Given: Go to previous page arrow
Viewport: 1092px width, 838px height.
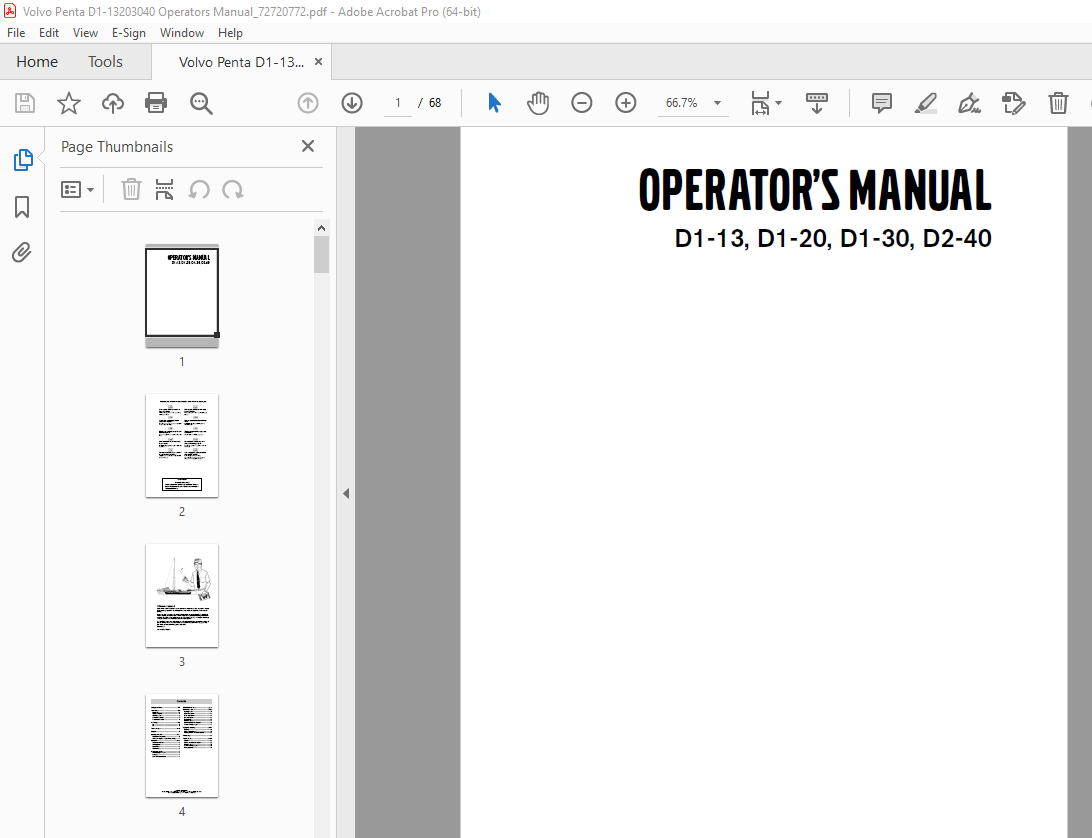Looking at the screenshot, I should (x=308, y=103).
